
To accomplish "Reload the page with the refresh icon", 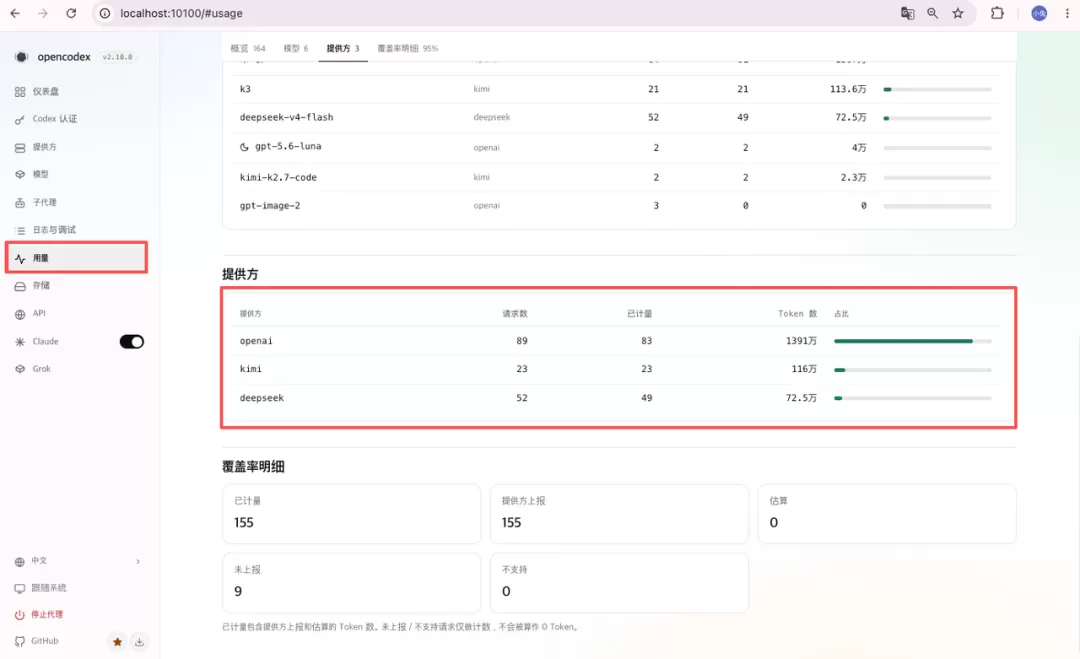I will click(71, 13).
